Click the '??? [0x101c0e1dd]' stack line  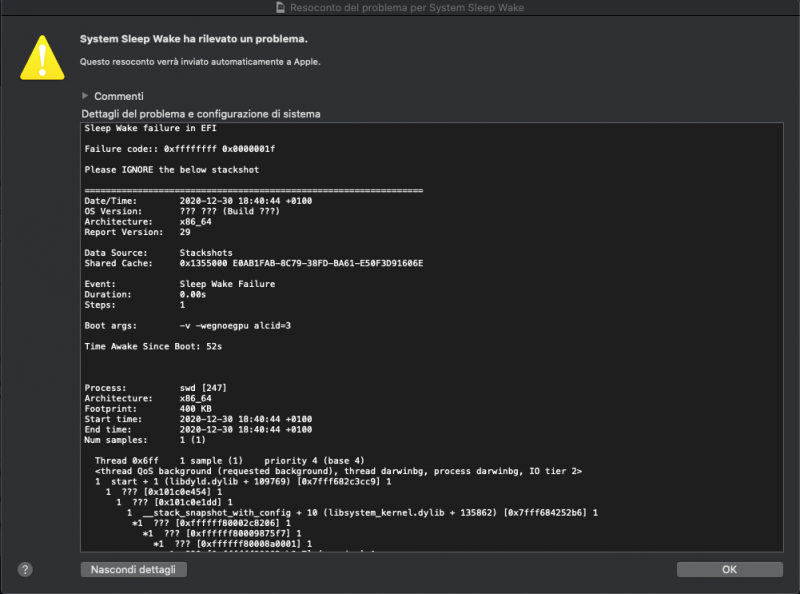[x=174, y=503]
